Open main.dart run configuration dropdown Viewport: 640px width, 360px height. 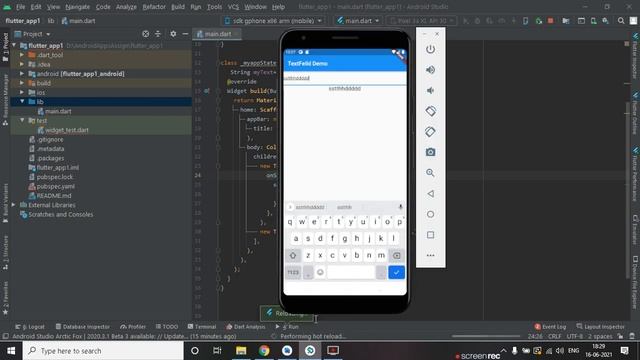click(358, 20)
